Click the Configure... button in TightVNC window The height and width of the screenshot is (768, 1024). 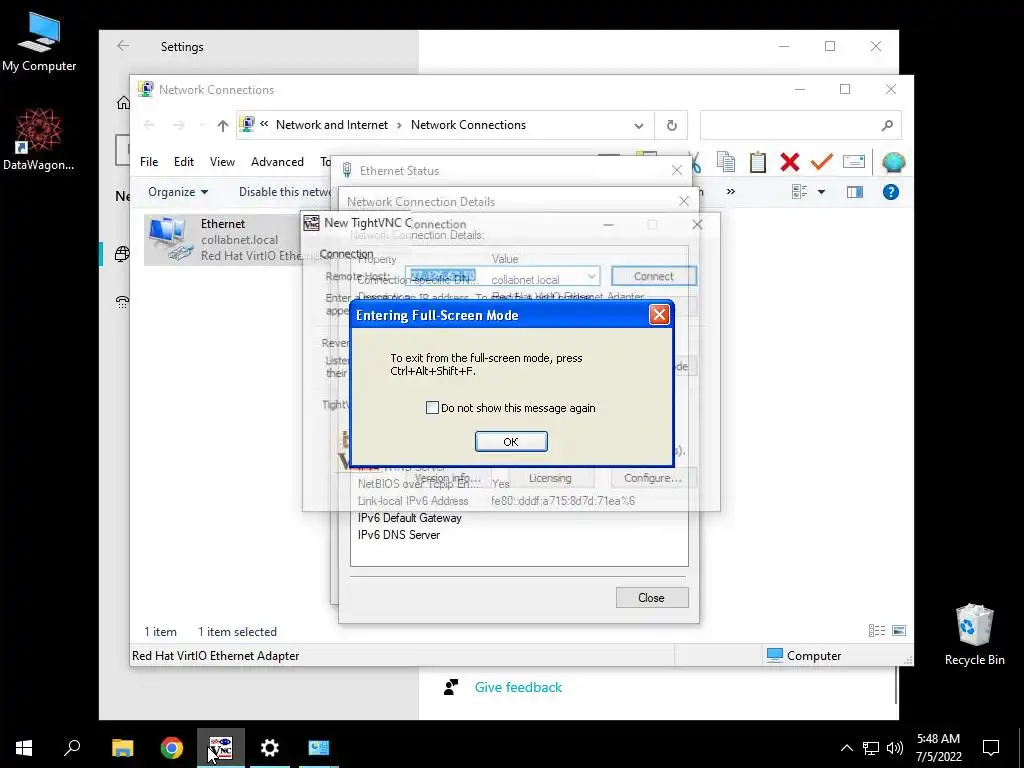point(652,478)
